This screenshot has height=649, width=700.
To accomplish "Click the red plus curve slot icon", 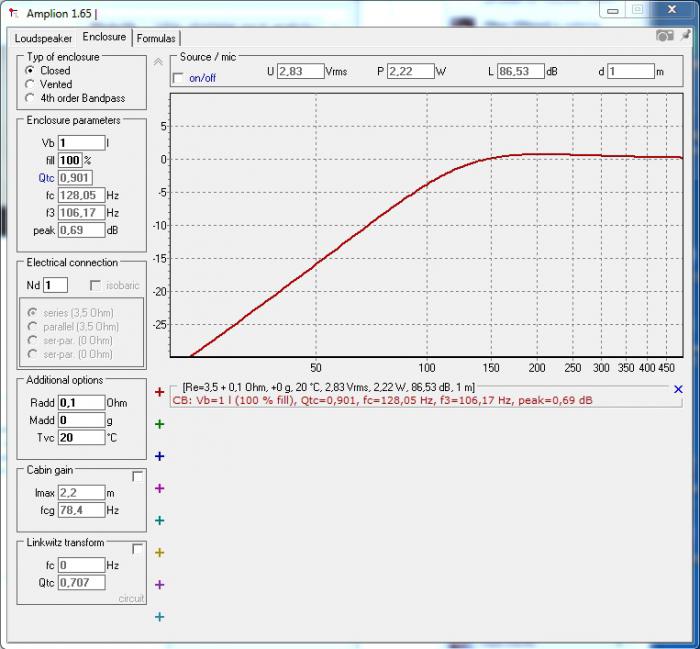I will coord(159,392).
